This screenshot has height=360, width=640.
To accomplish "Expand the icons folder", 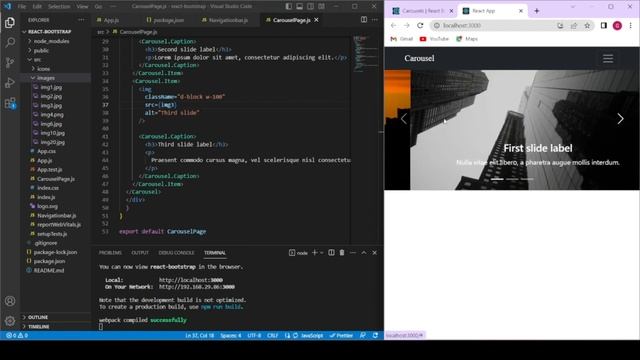I will coord(44,69).
